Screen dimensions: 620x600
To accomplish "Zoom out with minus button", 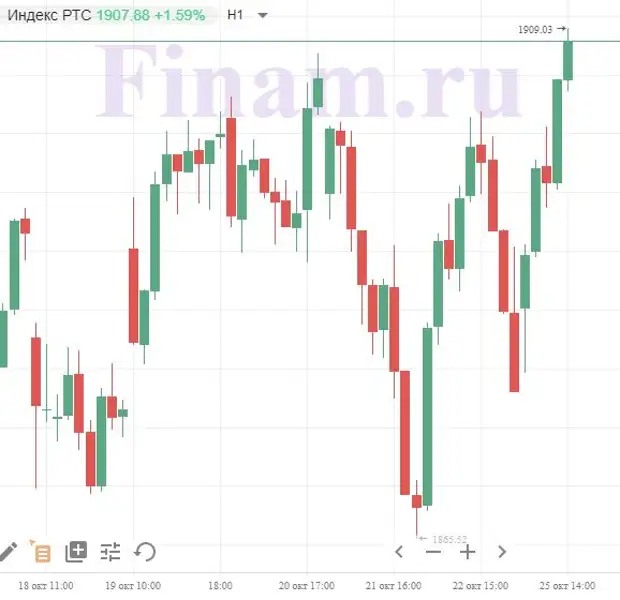I will click(433, 551).
